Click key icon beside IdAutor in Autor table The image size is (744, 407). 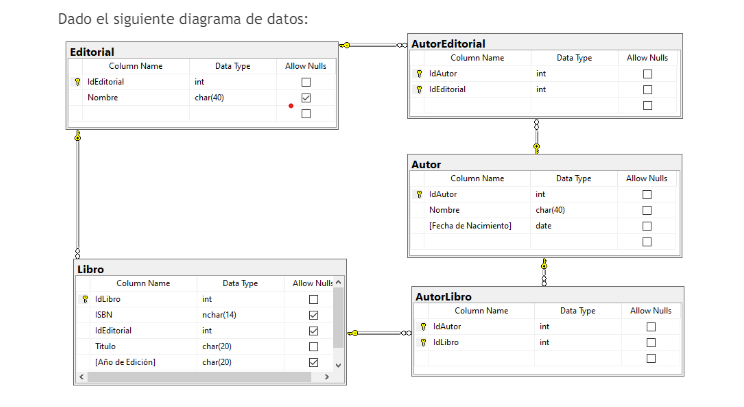(419, 194)
